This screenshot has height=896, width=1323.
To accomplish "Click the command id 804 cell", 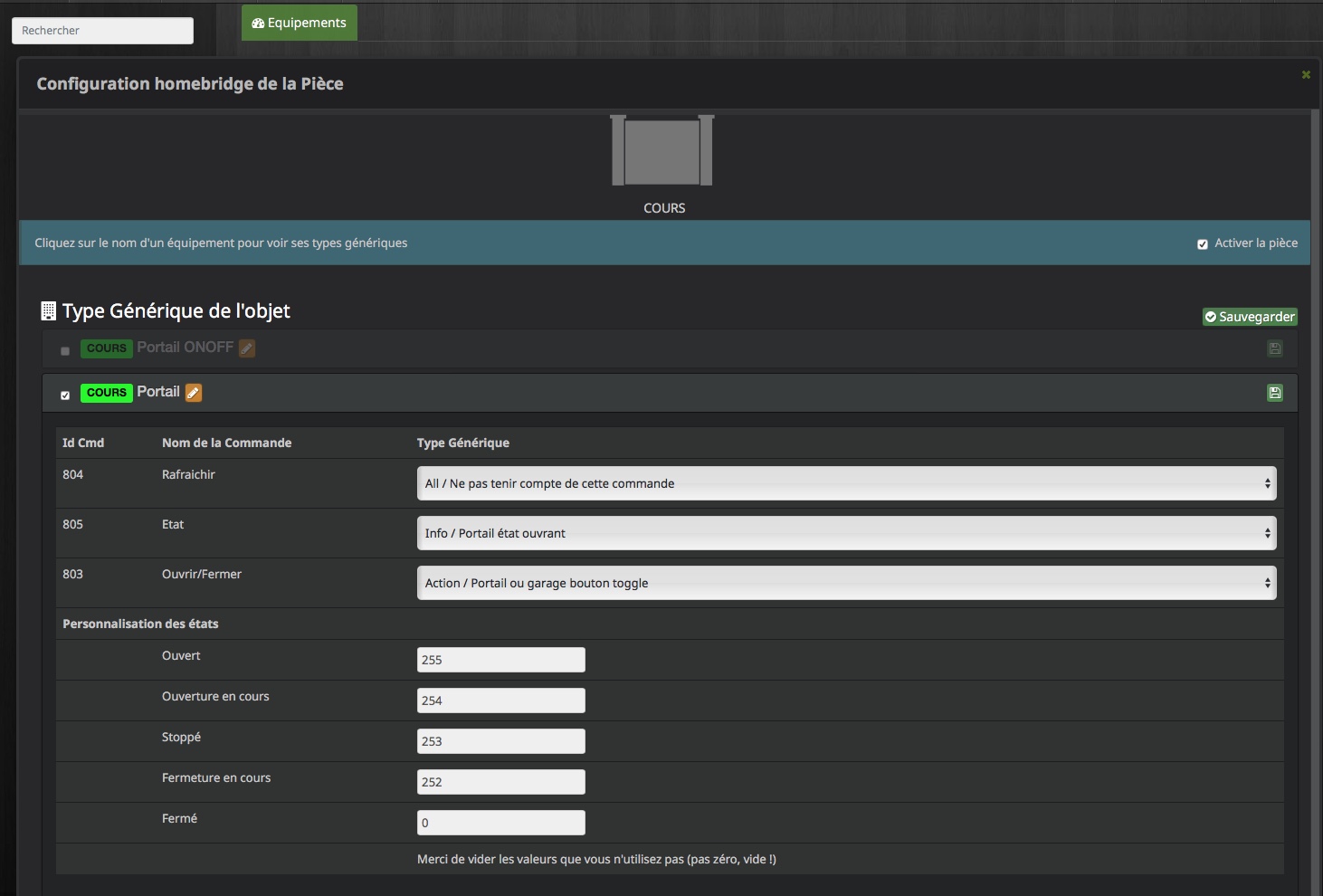I will click(x=73, y=474).
